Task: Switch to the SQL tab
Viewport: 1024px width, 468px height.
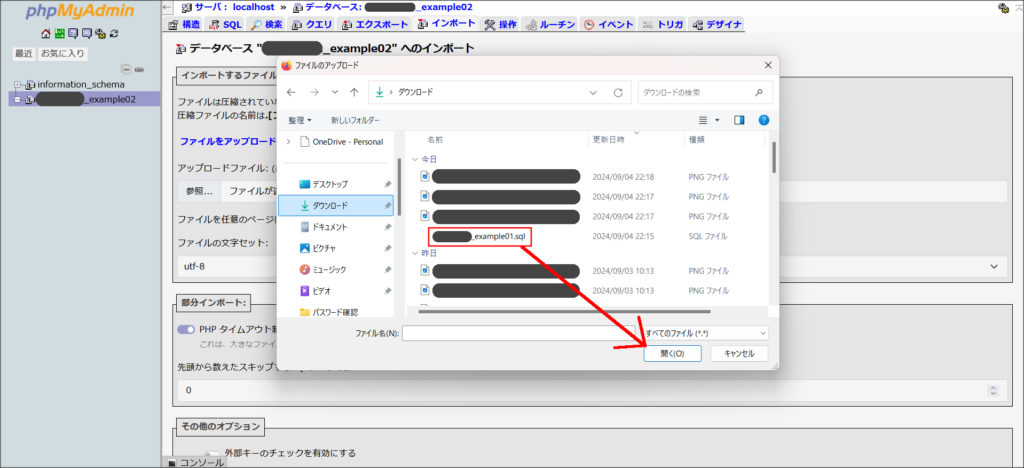Action: pyautogui.click(x=225, y=24)
